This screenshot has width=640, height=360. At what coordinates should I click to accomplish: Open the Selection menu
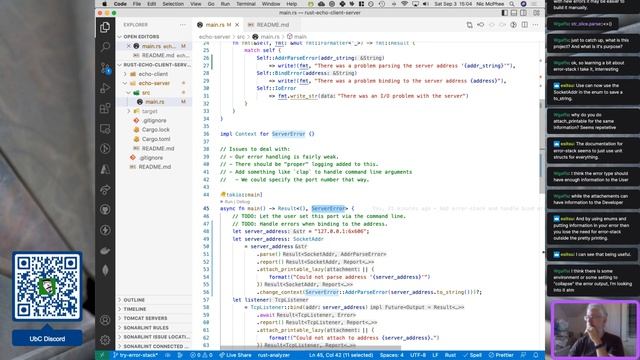coord(173,4)
